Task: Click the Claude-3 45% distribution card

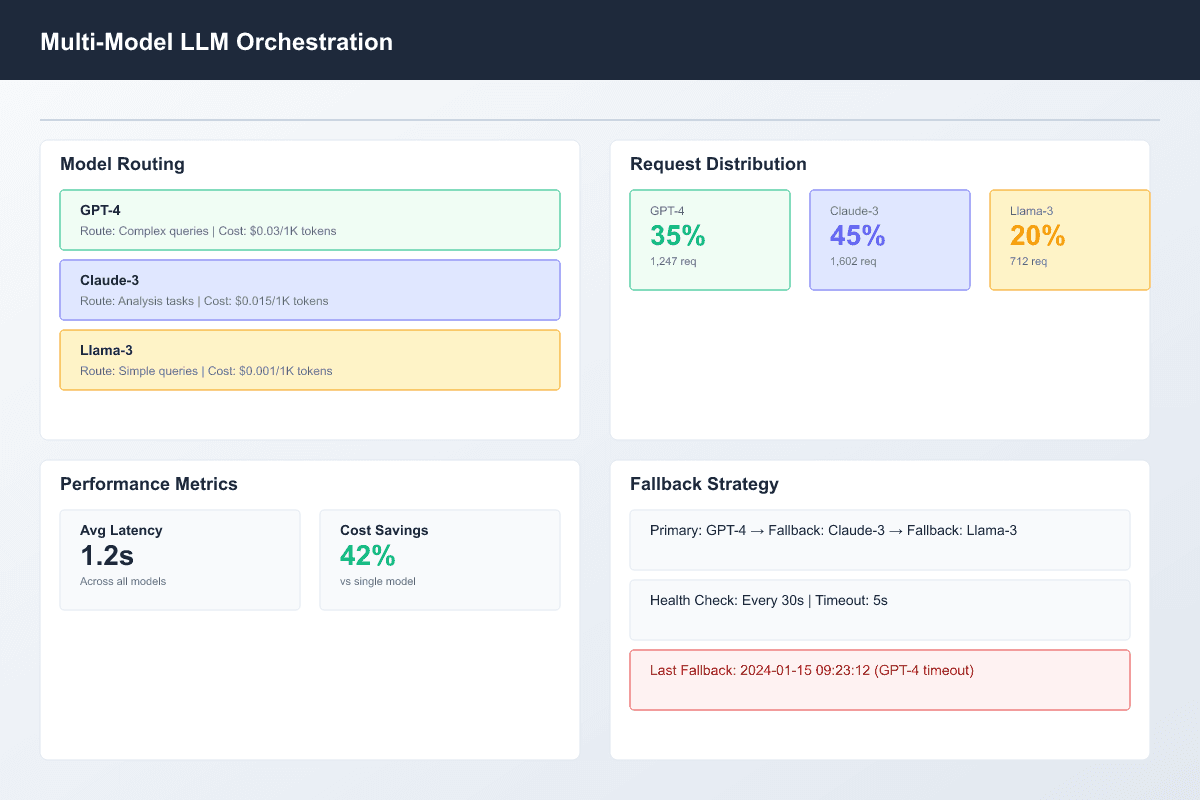Action: (x=889, y=239)
